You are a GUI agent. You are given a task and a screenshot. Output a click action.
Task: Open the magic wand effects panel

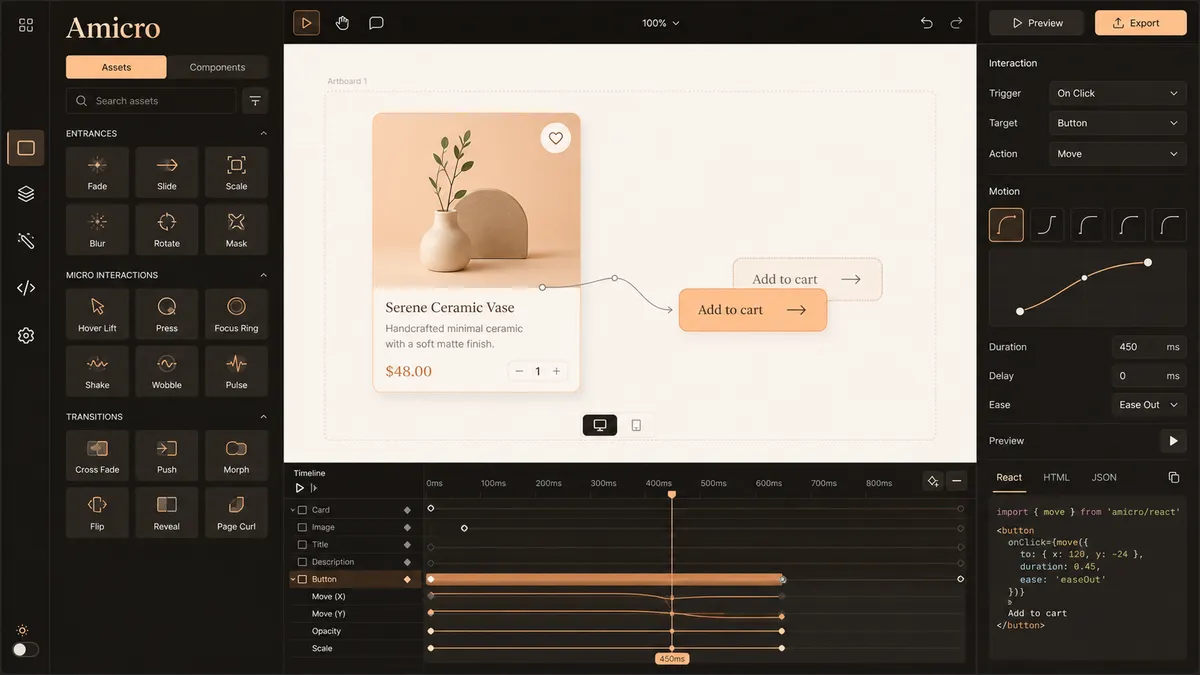(26, 241)
